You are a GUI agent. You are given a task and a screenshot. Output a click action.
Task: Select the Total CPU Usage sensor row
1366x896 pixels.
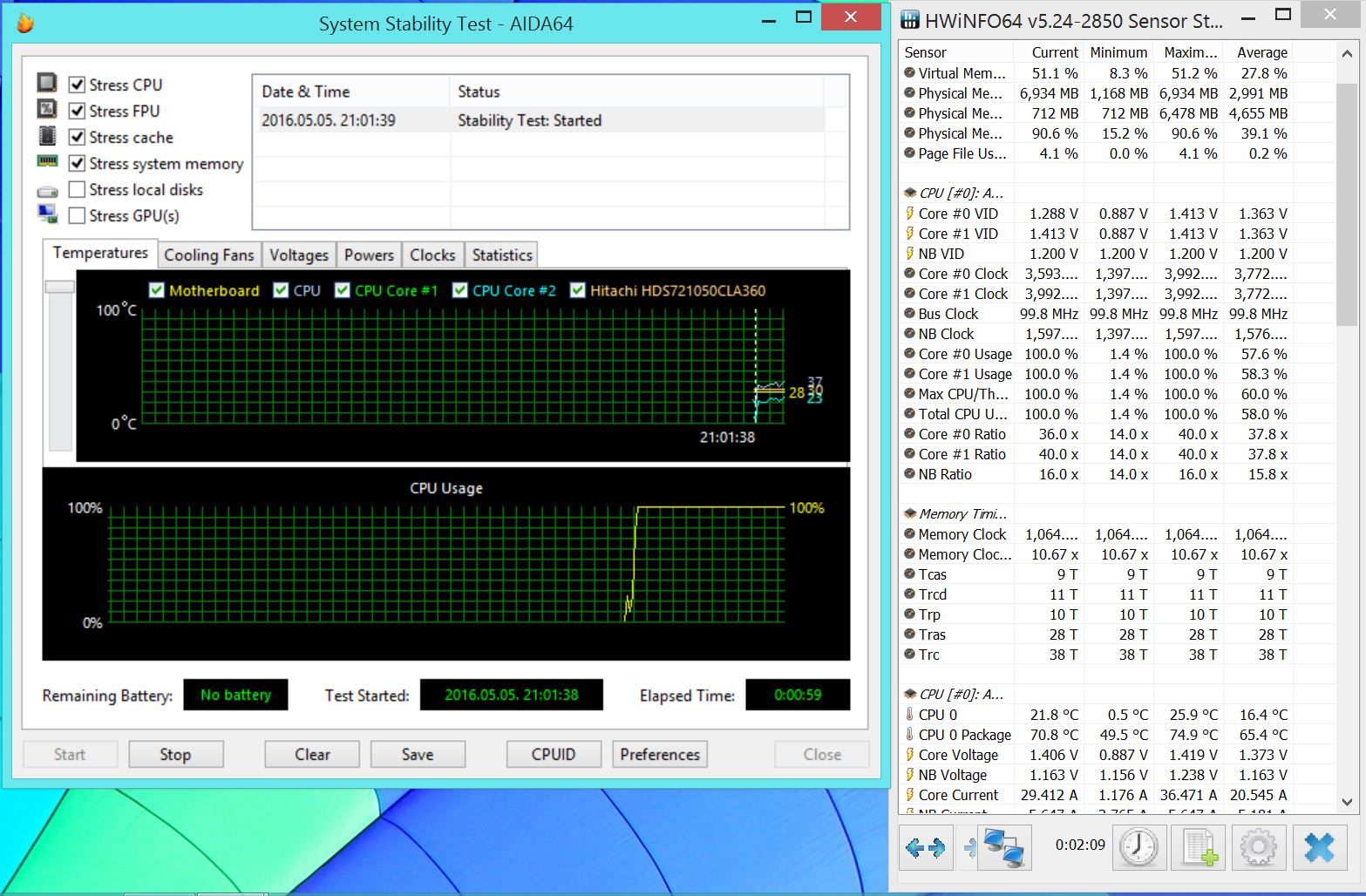click(x=1096, y=414)
